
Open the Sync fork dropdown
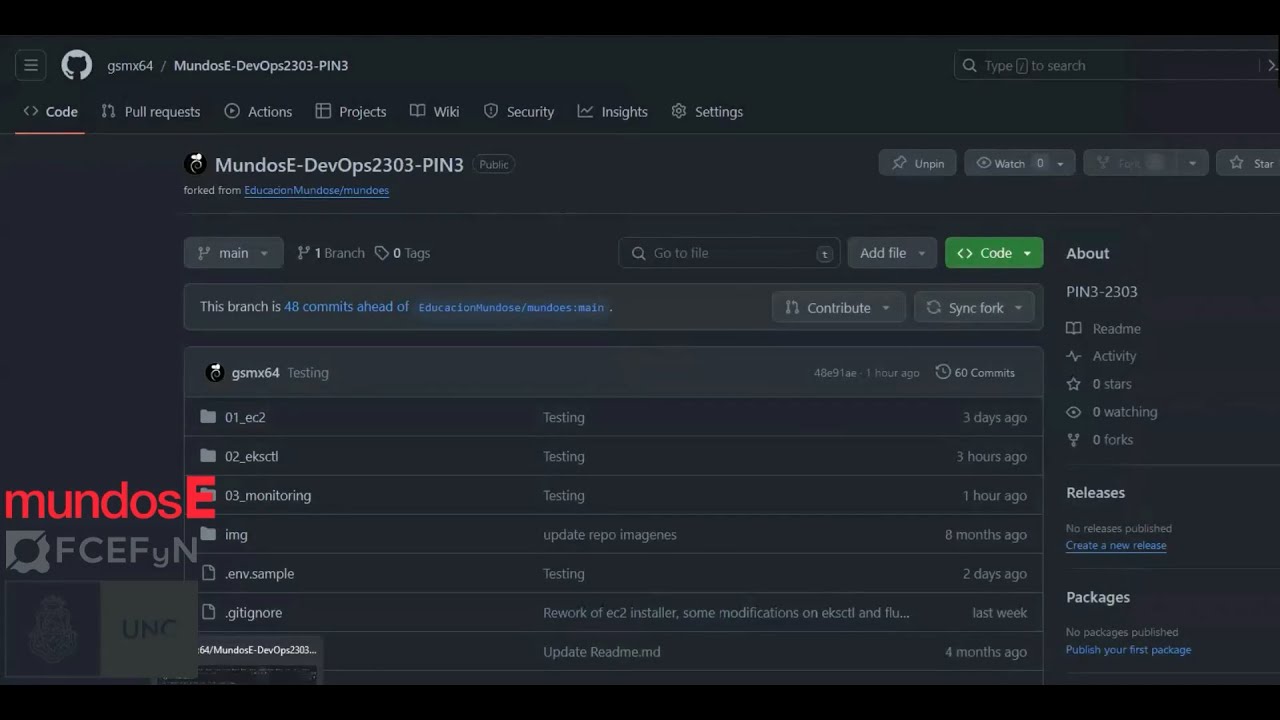974,308
